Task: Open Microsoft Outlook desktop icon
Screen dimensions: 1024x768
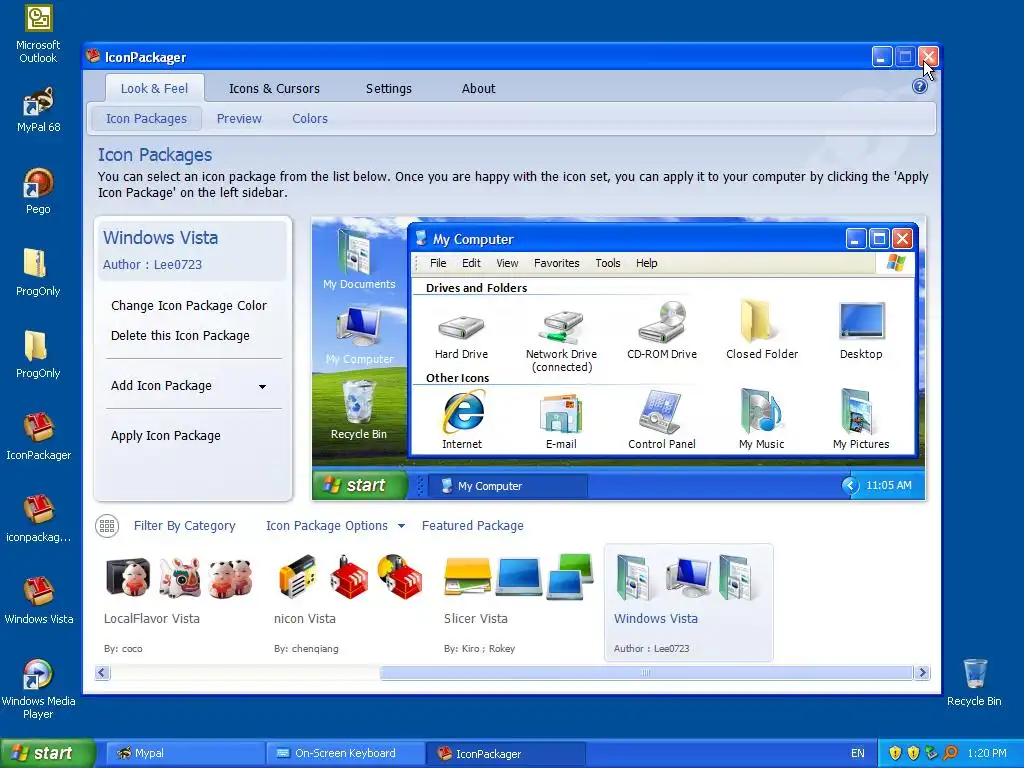Action: pyautogui.click(x=38, y=34)
